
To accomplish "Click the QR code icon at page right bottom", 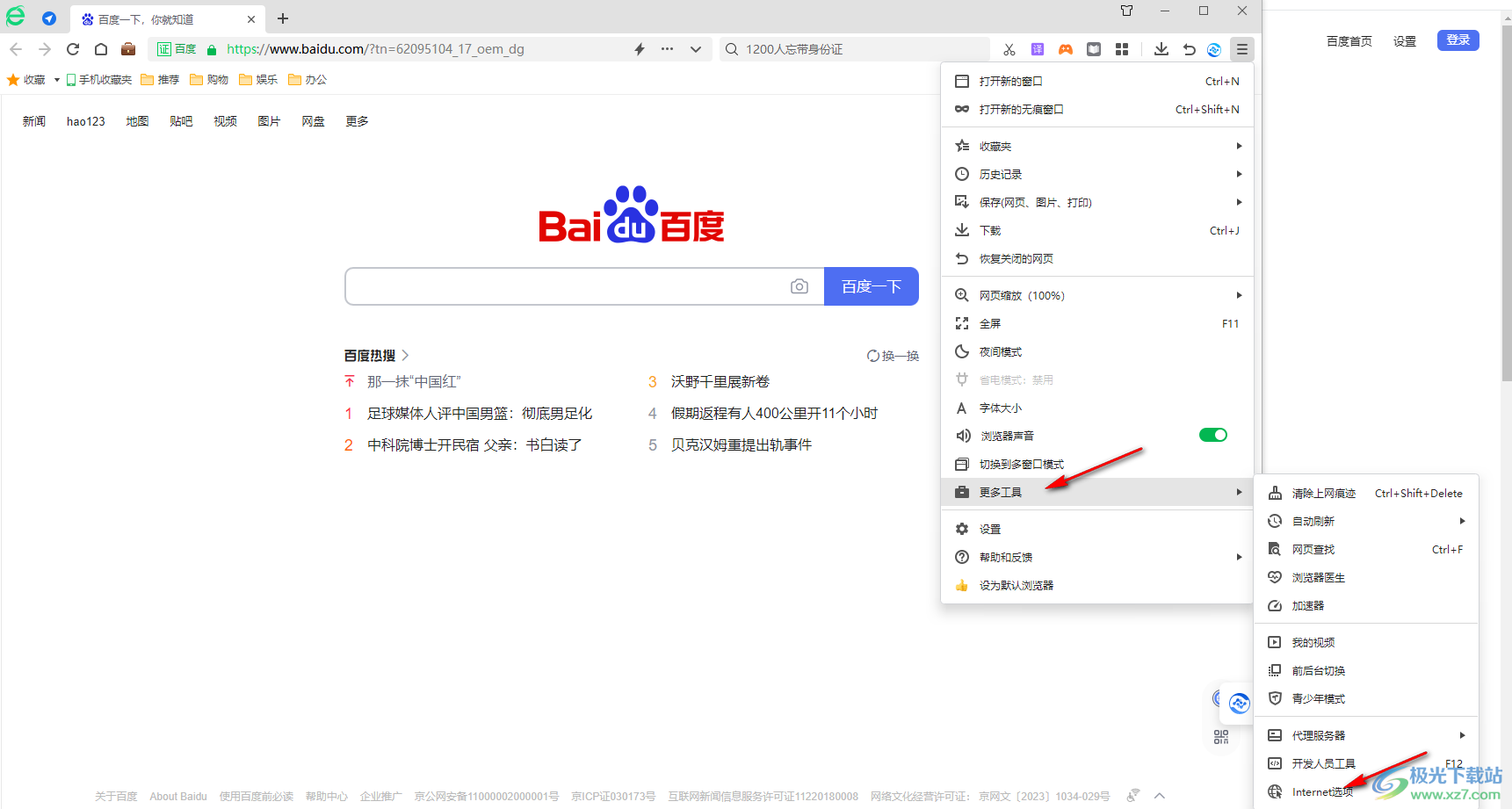I will coord(1221,737).
